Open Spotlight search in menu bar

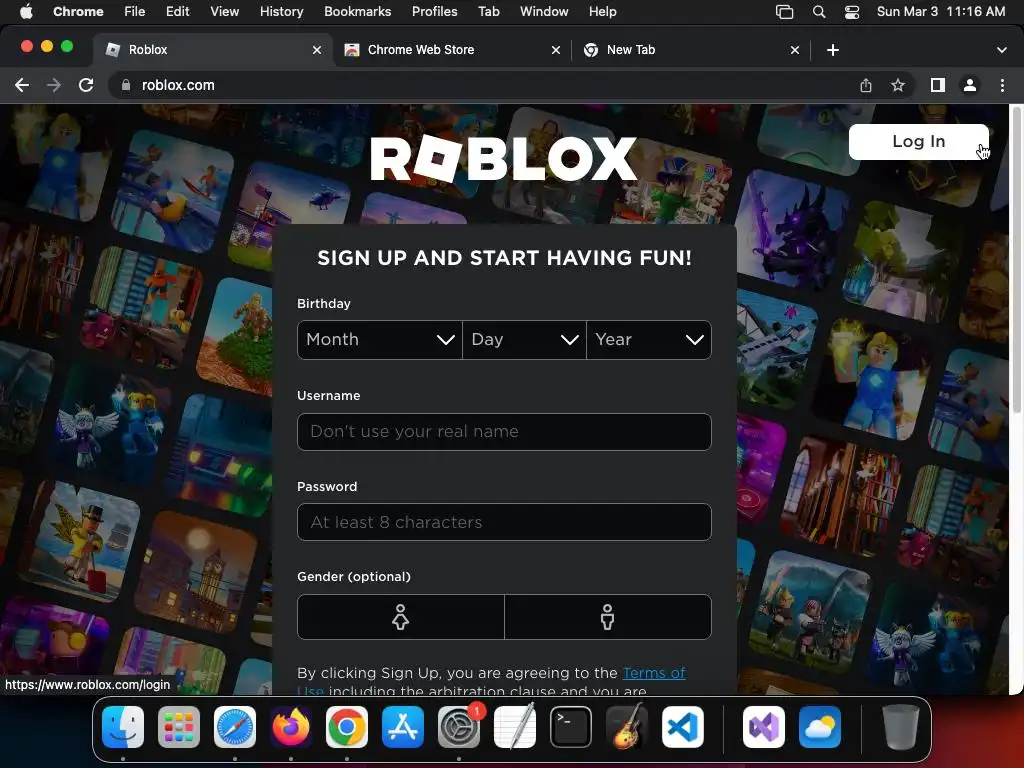819,12
